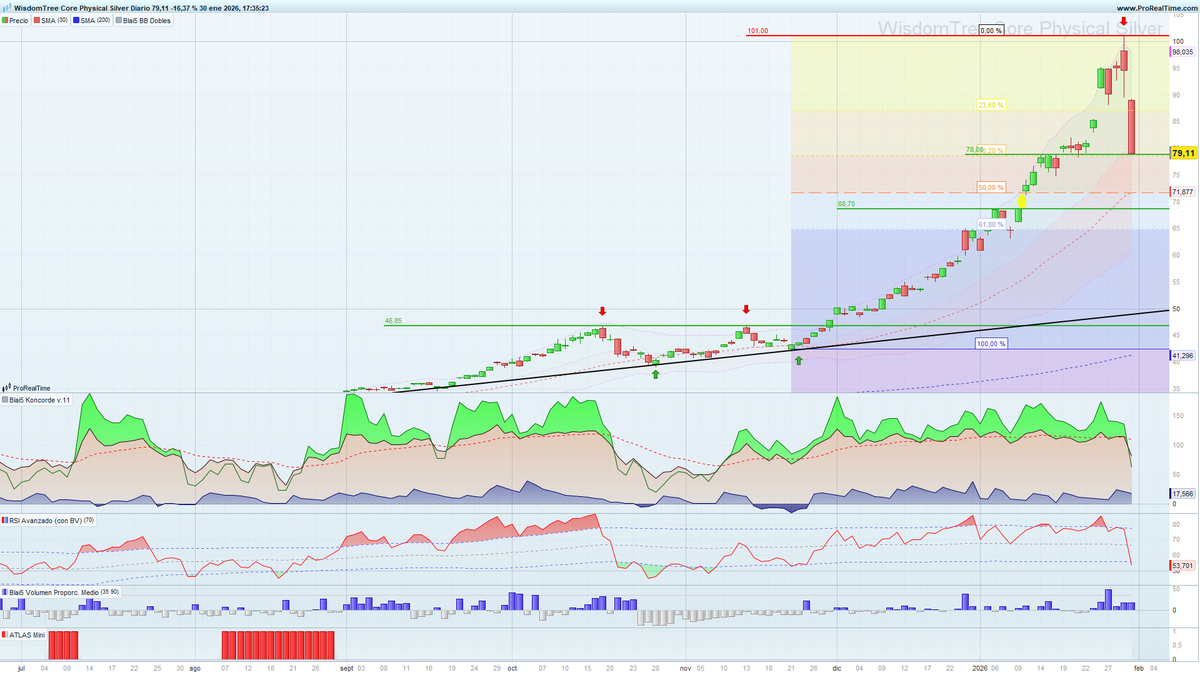The image size is (1200, 675).
Task: Select the 78,89 green line label
Action: point(974,150)
